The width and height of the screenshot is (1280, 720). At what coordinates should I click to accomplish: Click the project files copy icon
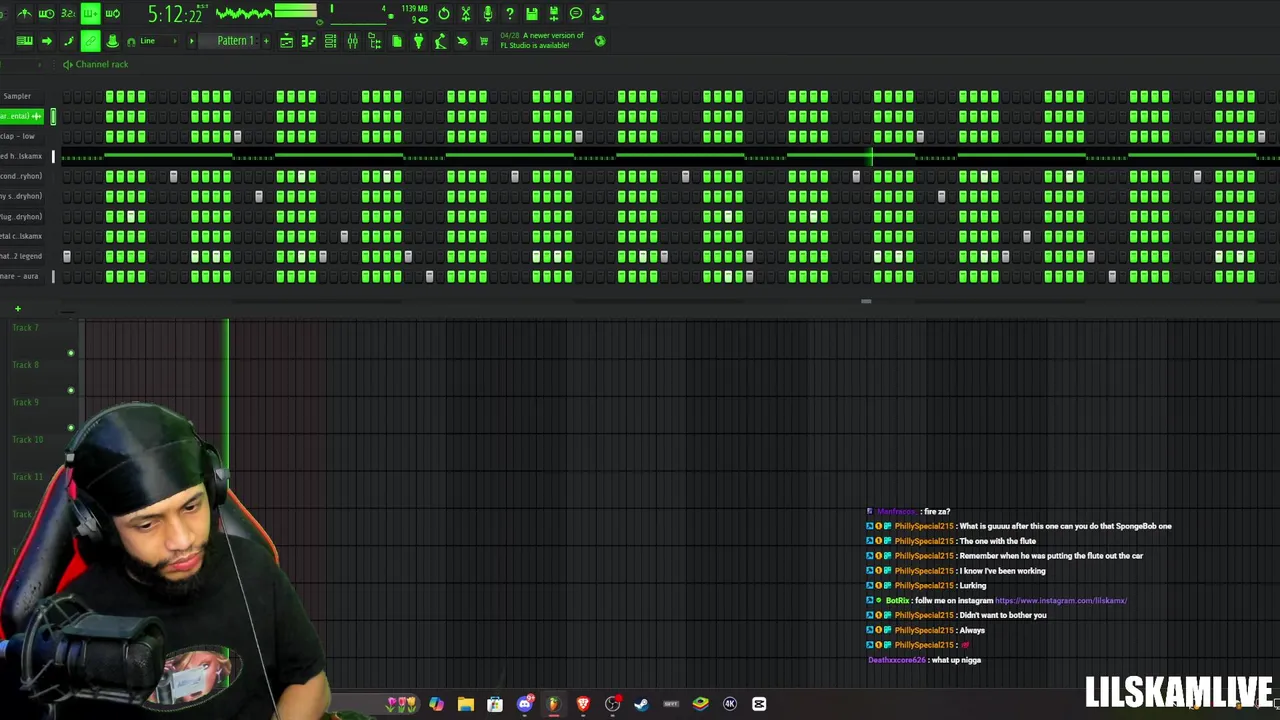[x=396, y=41]
